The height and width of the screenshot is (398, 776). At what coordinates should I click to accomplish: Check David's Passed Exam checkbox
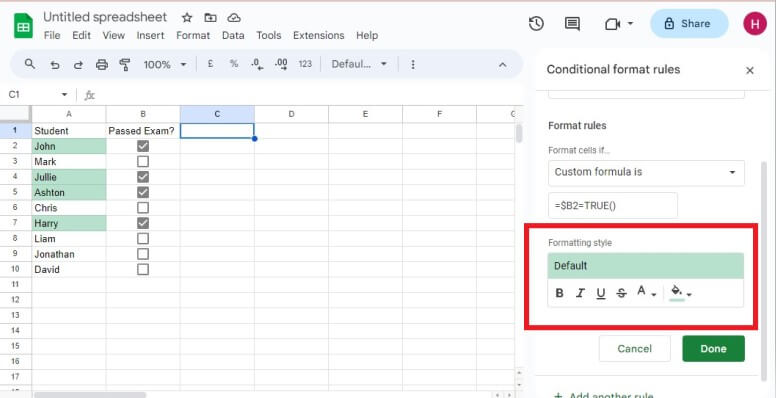pyautogui.click(x=143, y=269)
